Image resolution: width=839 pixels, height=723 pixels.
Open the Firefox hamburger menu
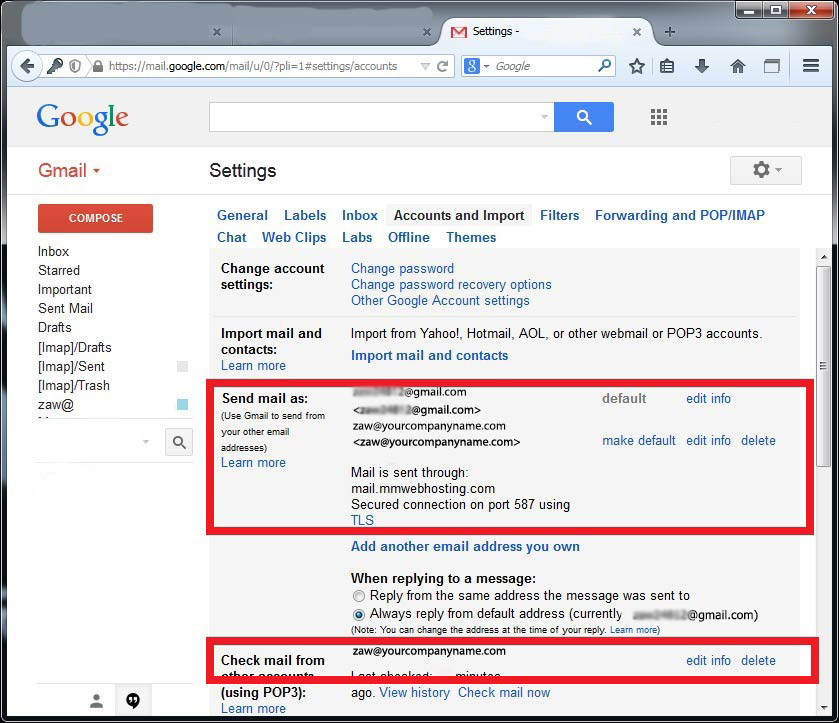(x=811, y=66)
